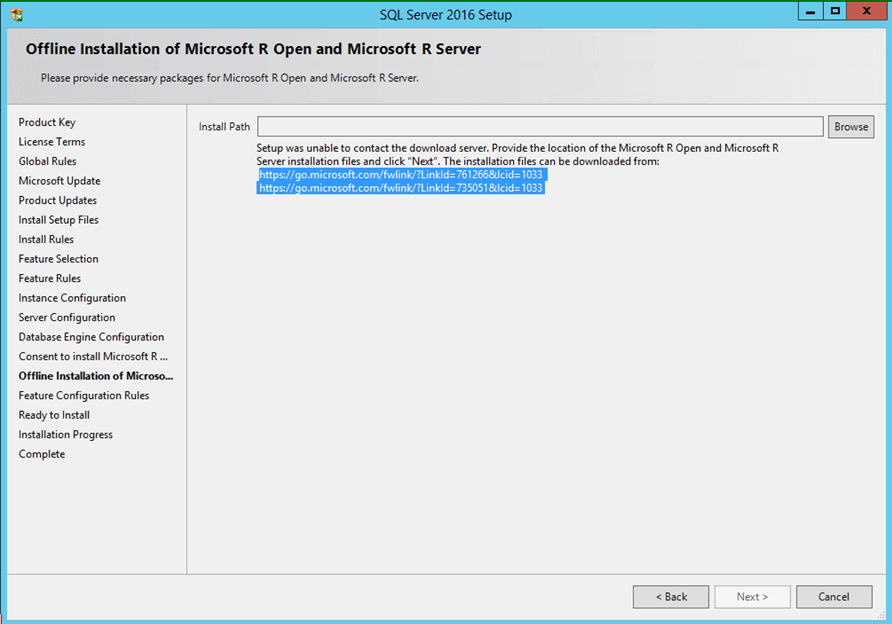Select Install Setup Files step
Screen dimensions: 892x624
(58, 219)
